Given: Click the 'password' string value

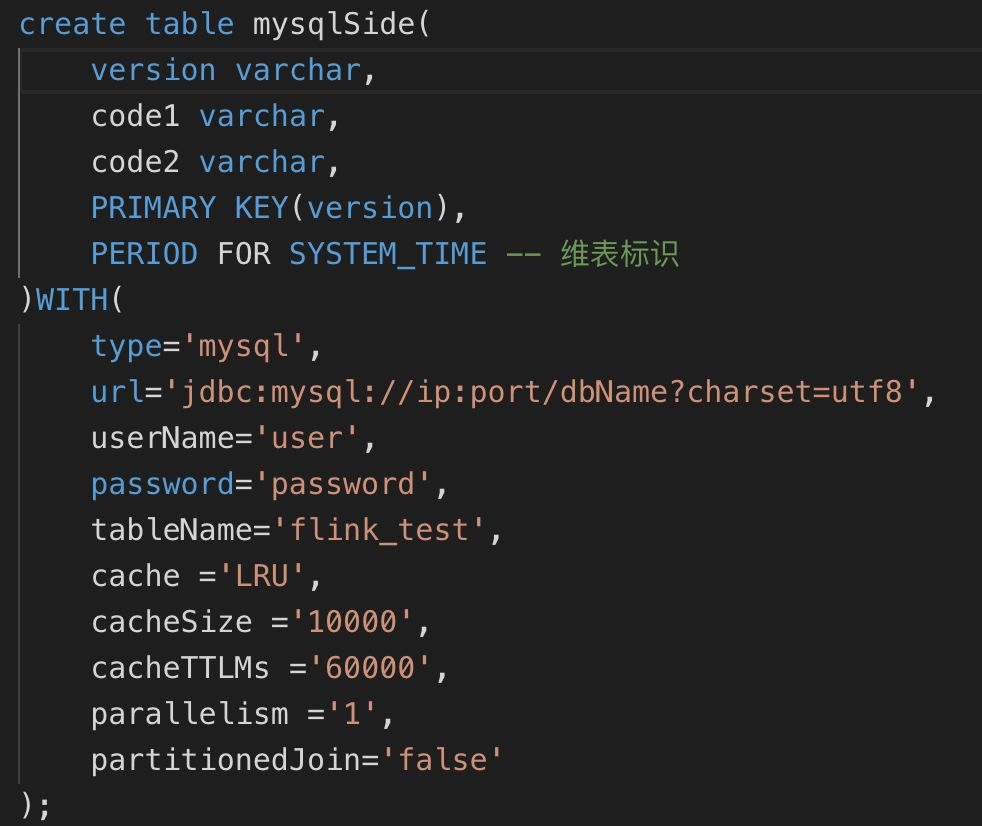Looking at the screenshot, I should pos(342,485).
